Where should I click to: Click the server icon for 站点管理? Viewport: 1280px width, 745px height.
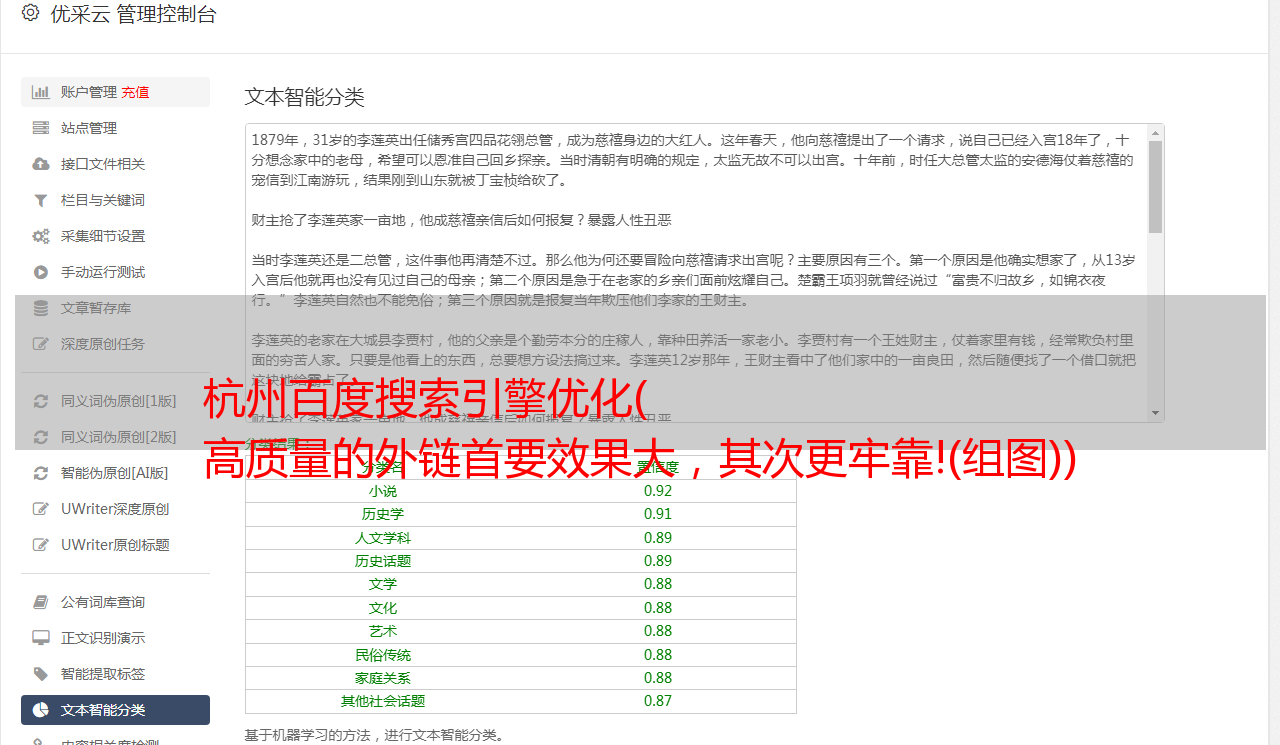(x=41, y=128)
